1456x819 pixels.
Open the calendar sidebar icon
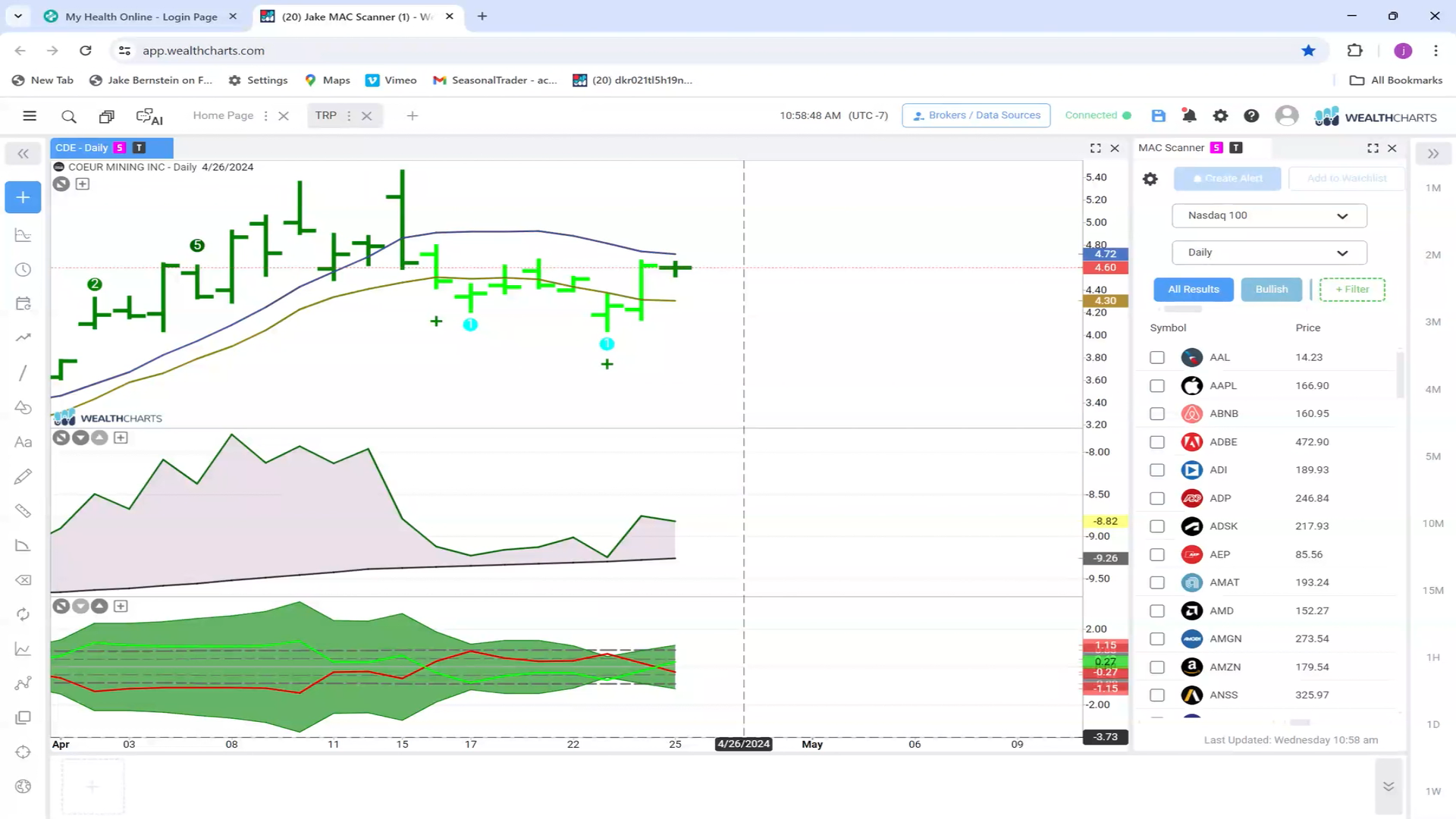point(23,303)
